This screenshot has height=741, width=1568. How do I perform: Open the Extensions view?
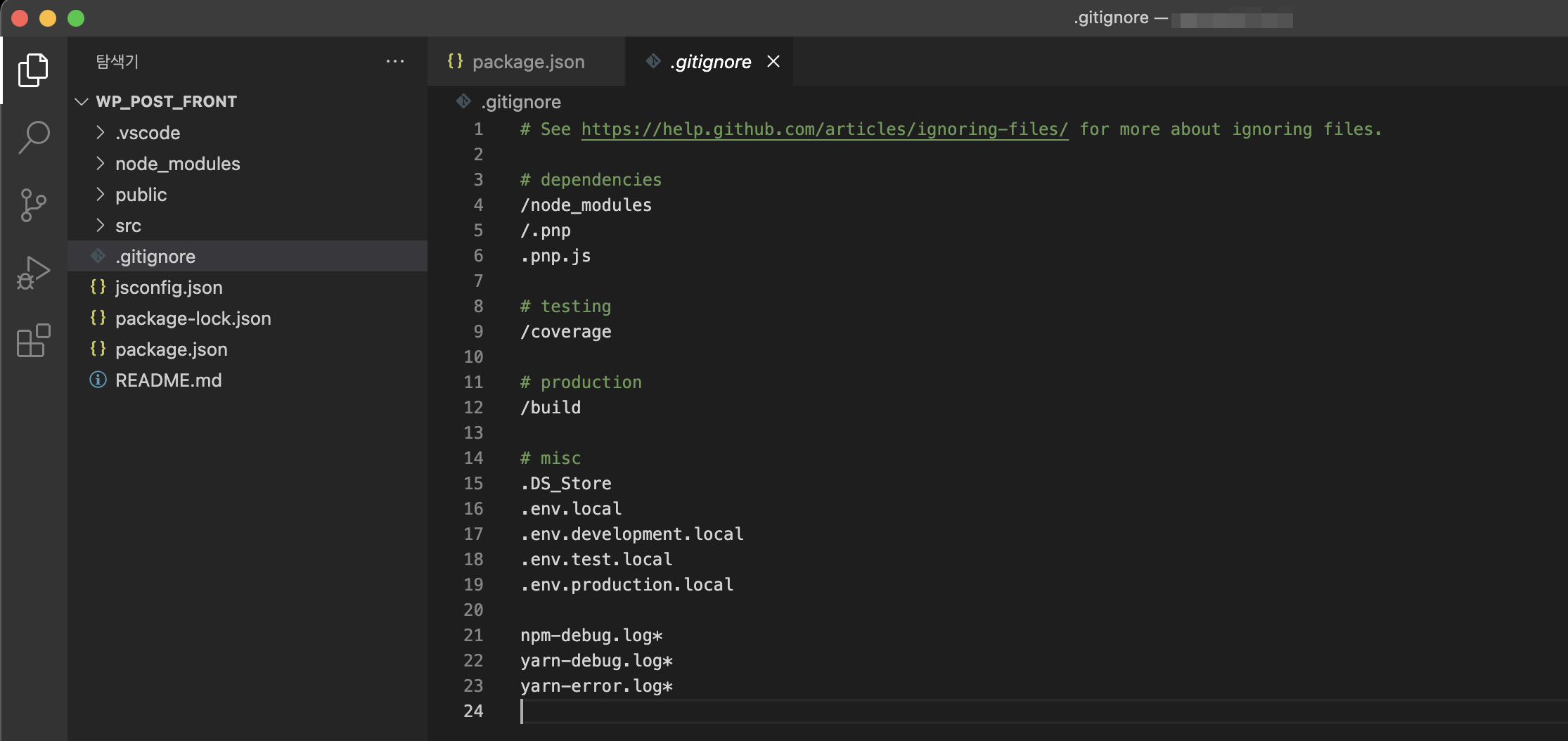tap(33, 340)
